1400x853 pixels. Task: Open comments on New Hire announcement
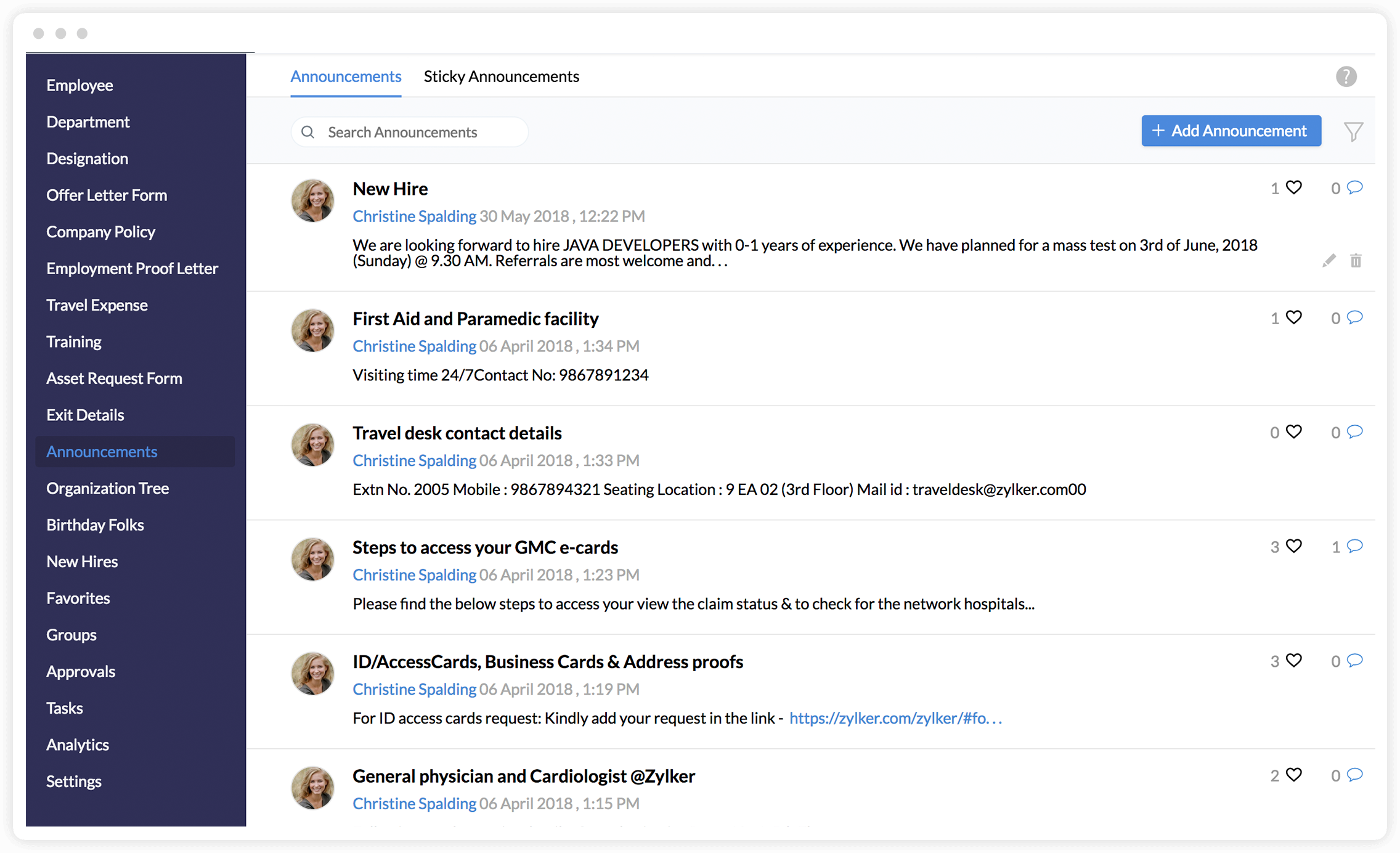pos(1354,187)
